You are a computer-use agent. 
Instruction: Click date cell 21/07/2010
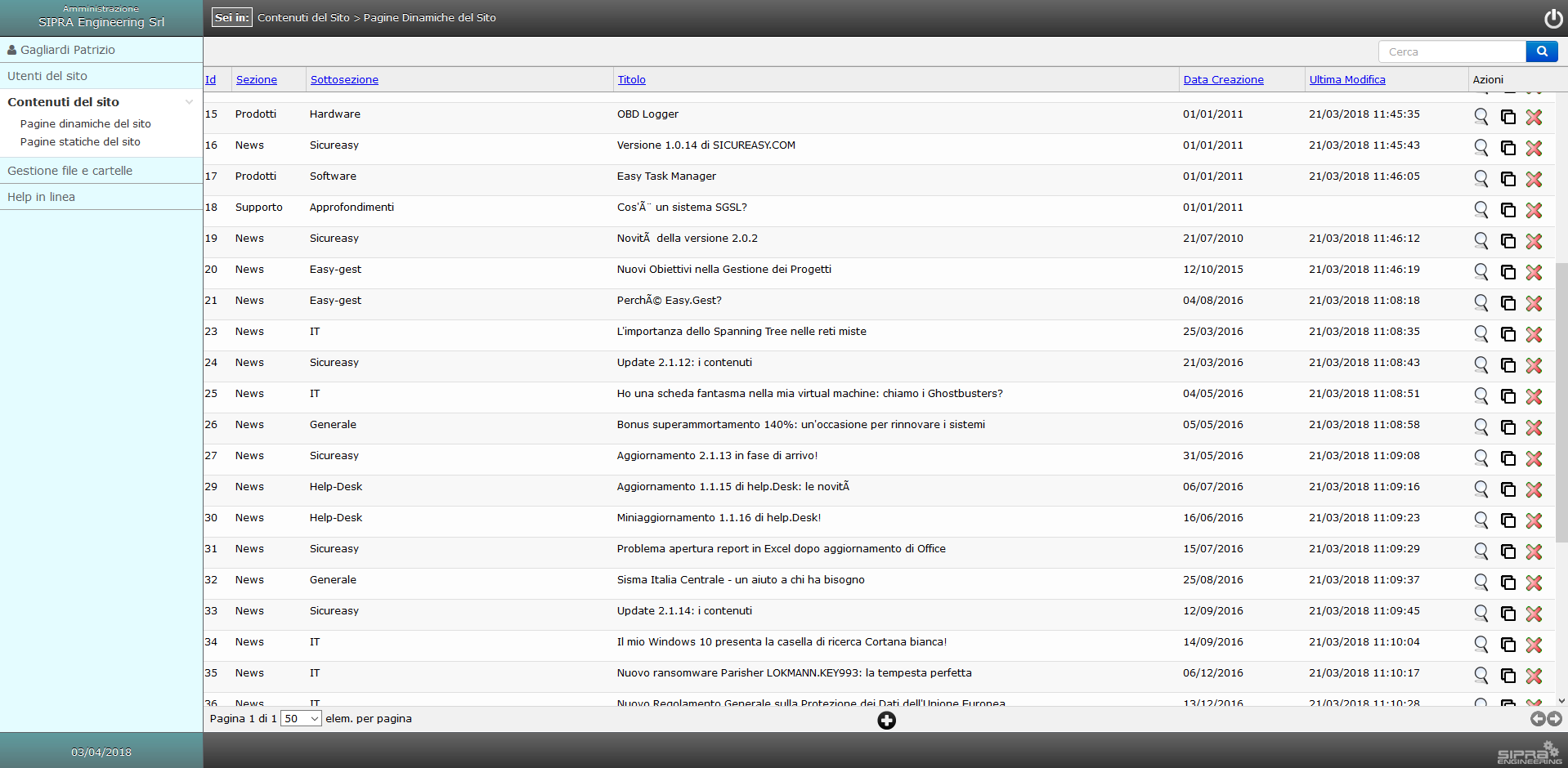1213,238
